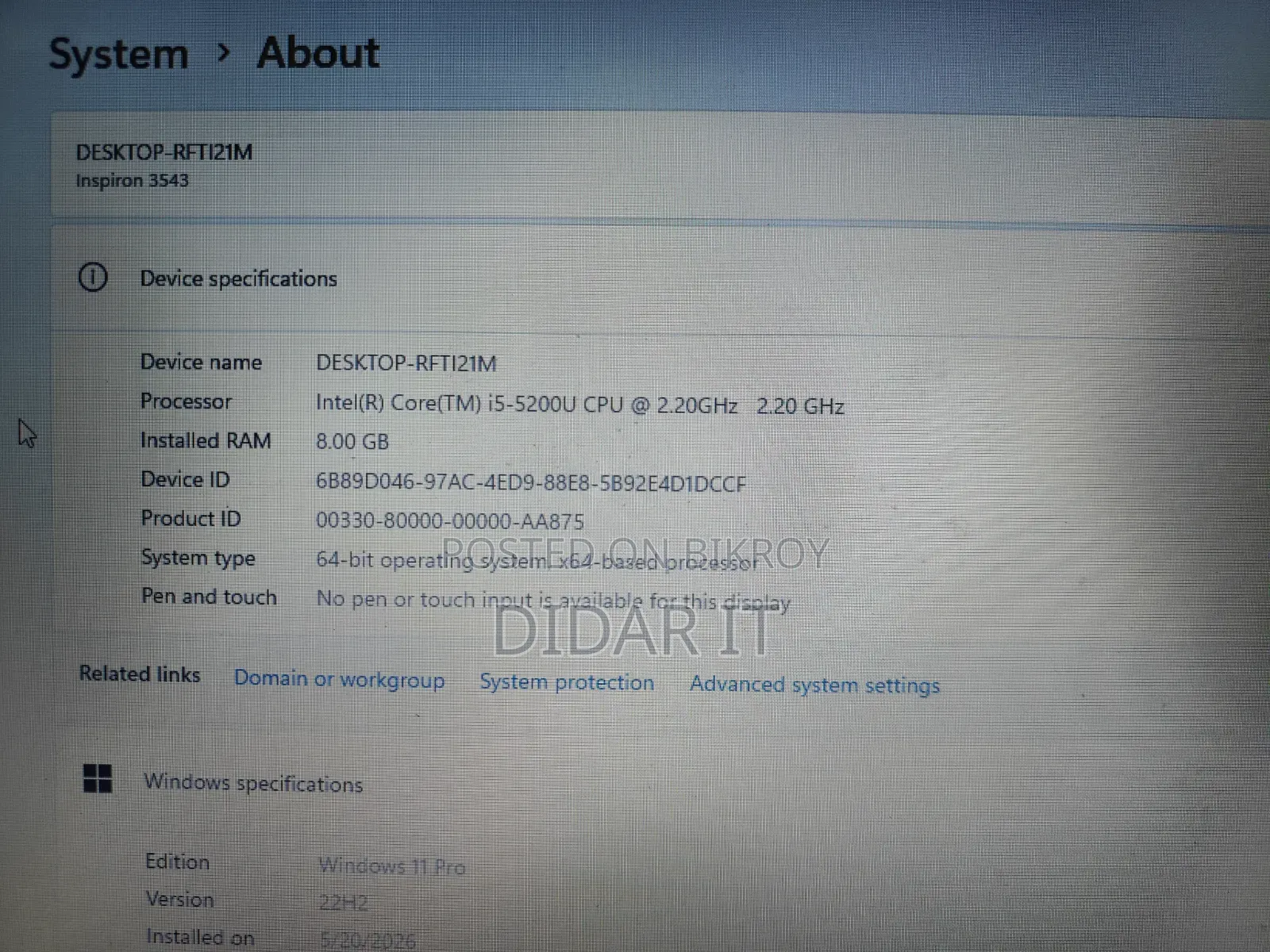Select the Windows 11 Pro edition value
Screen dimensions: 1270x952
[392, 866]
